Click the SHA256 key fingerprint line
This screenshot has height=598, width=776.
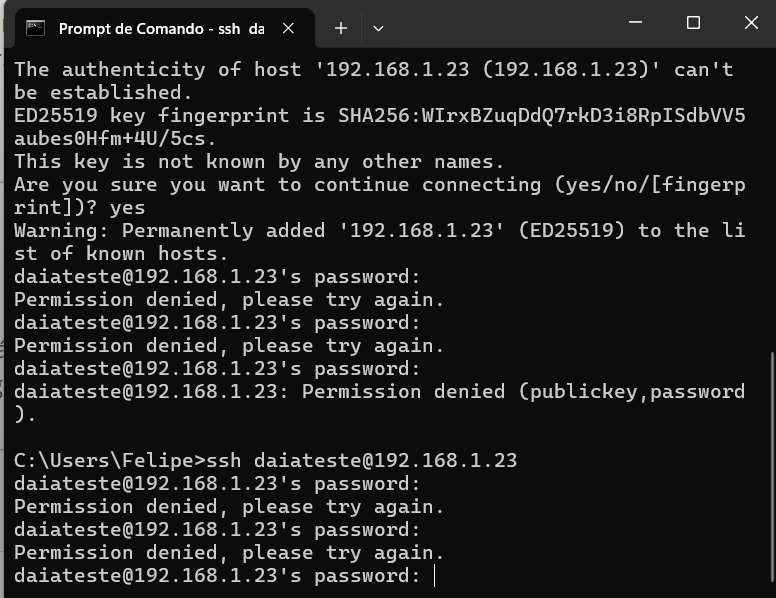coord(380,115)
